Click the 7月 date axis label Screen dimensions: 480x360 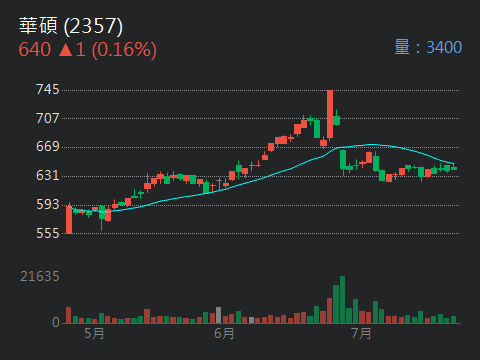coord(361,334)
